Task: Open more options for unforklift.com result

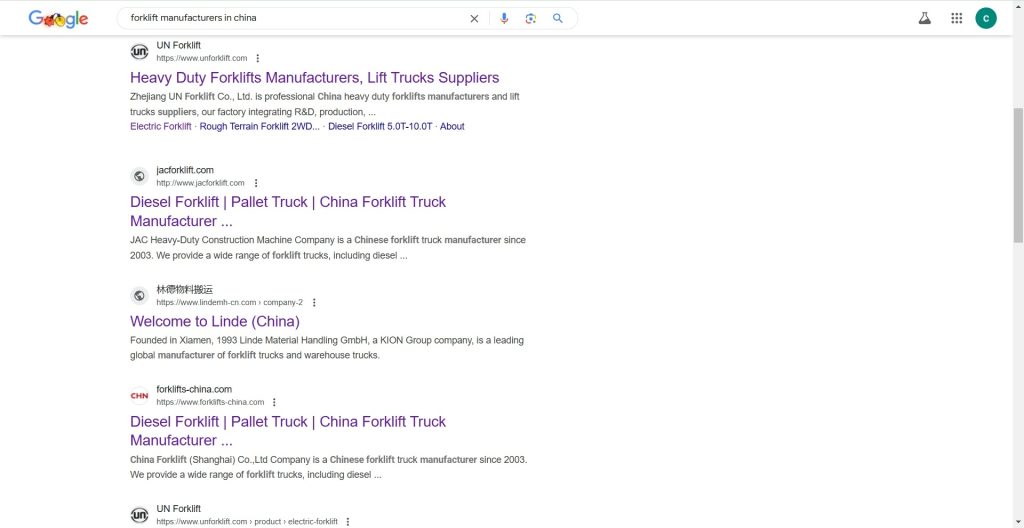Action: click(x=258, y=58)
